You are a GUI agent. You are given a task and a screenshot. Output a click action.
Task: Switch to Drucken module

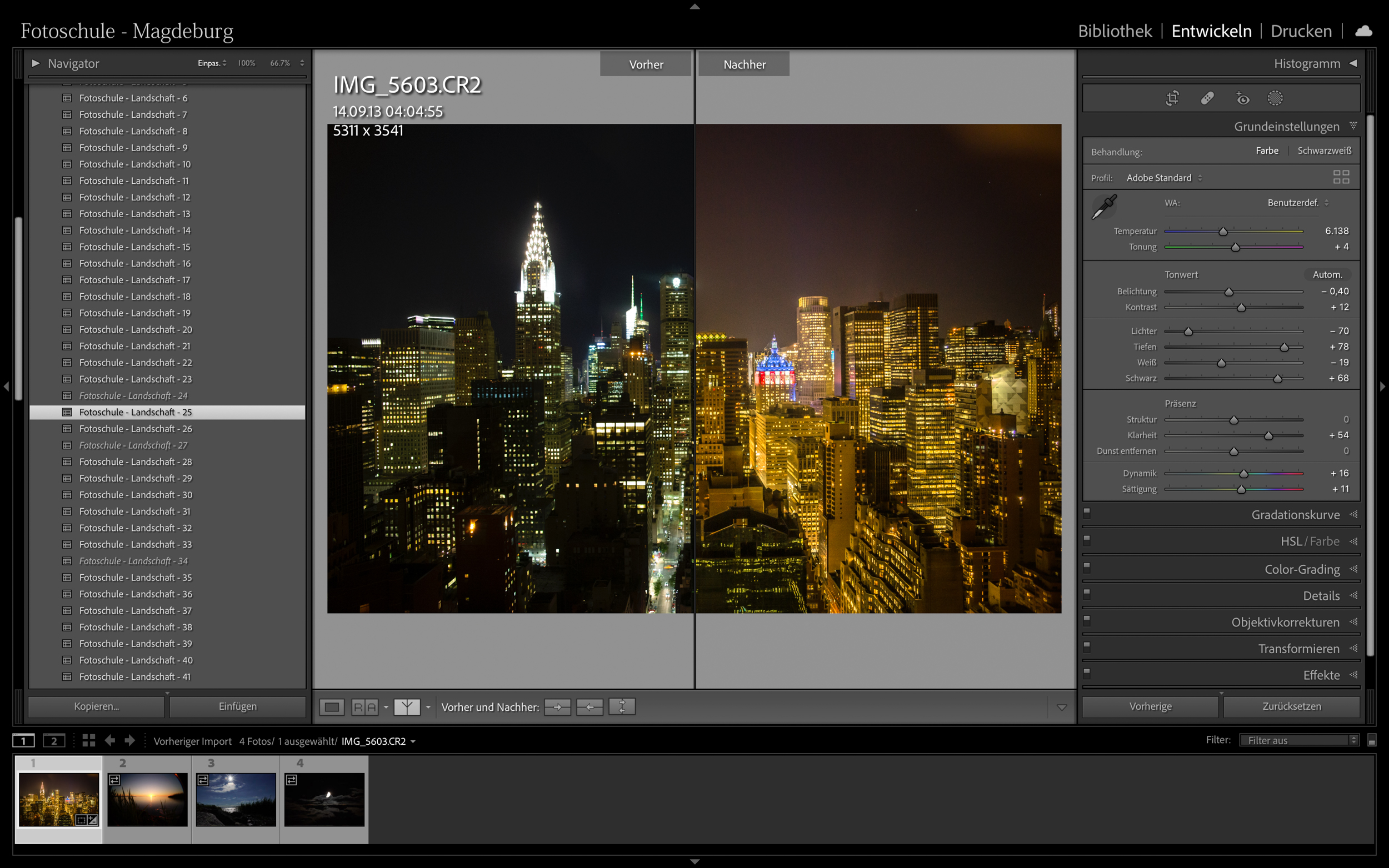click(x=1301, y=31)
